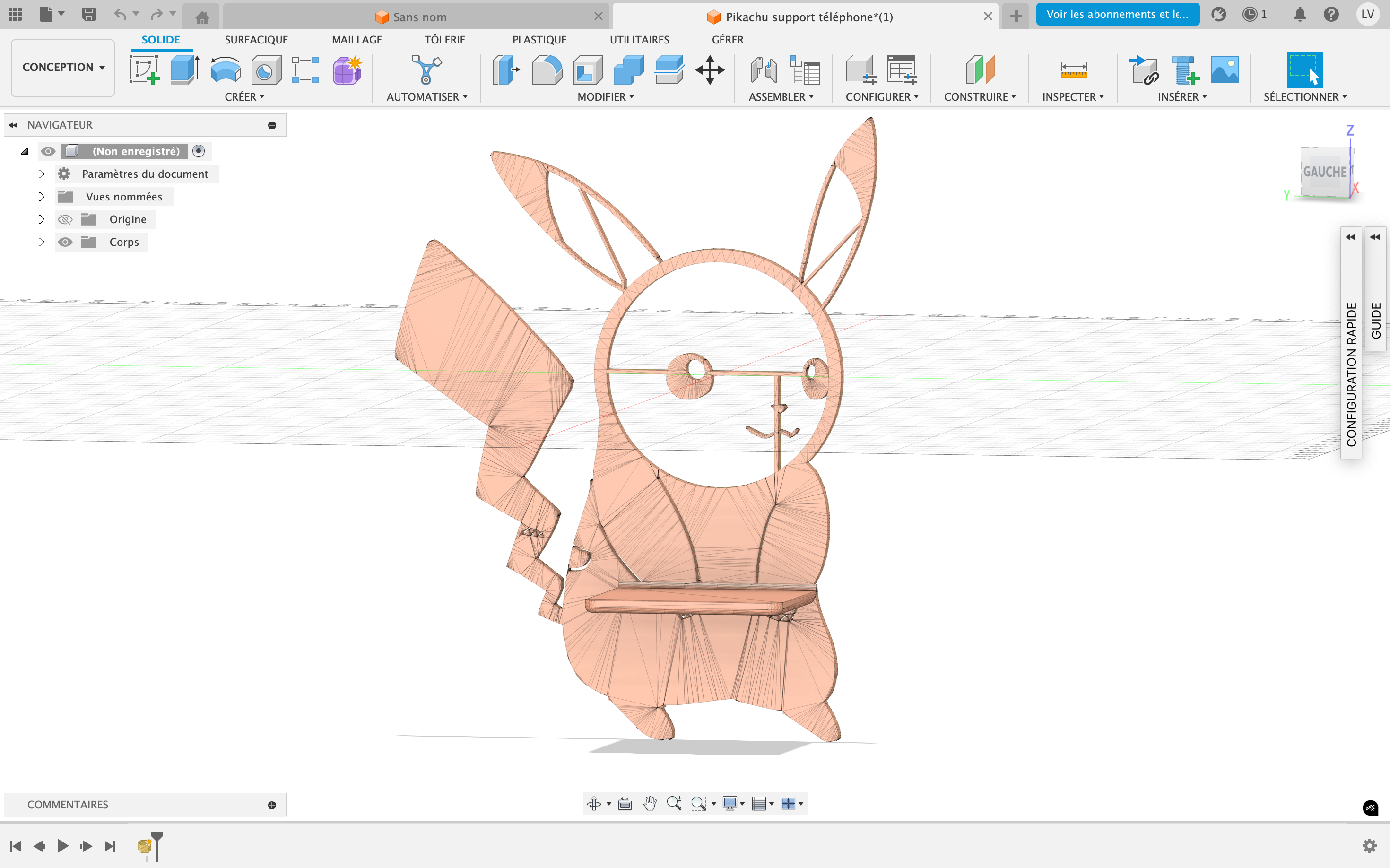Click Voir les abonnements button
1390x868 pixels.
(1117, 14)
